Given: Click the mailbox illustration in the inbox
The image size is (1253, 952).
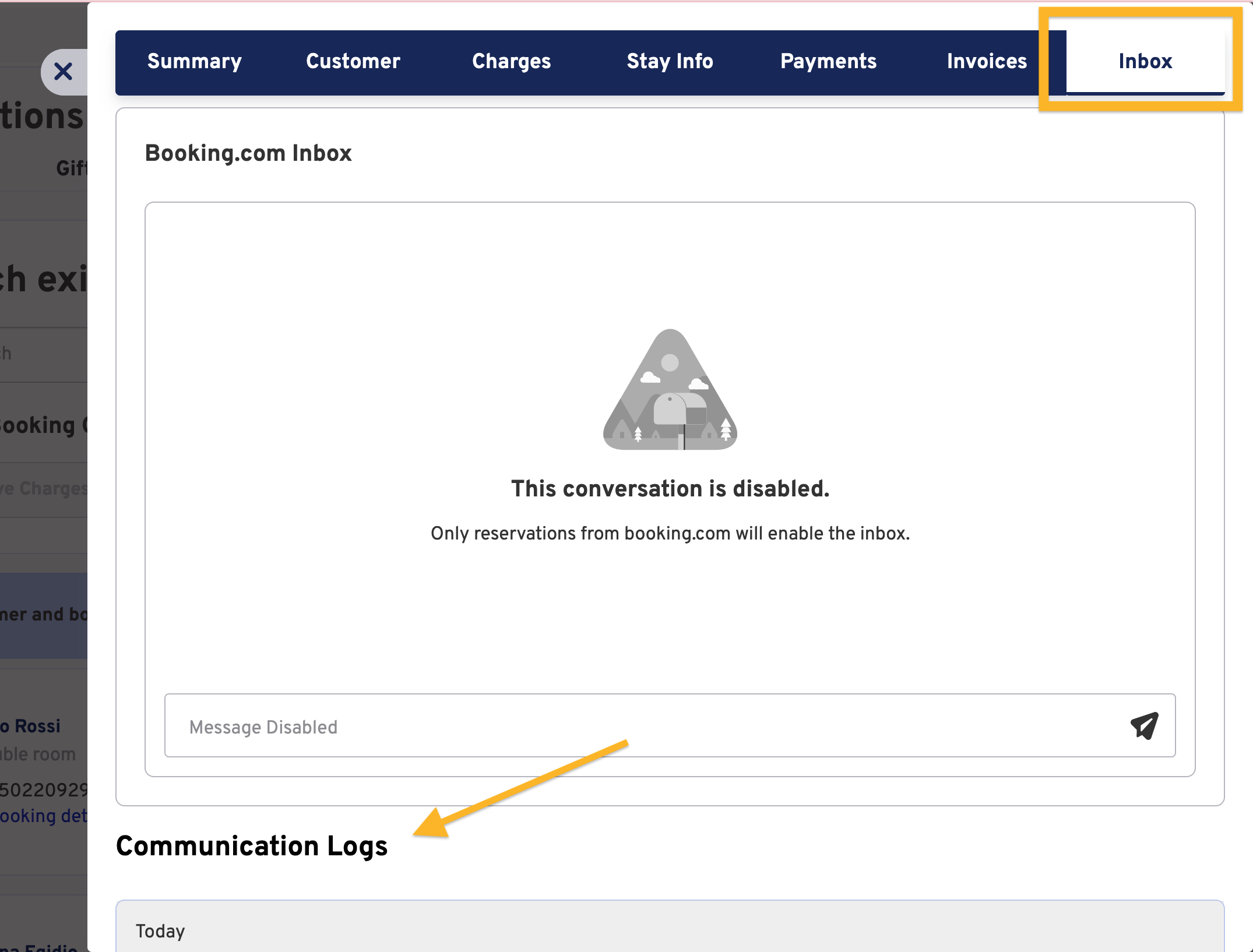Looking at the screenshot, I should pyautogui.click(x=670, y=389).
